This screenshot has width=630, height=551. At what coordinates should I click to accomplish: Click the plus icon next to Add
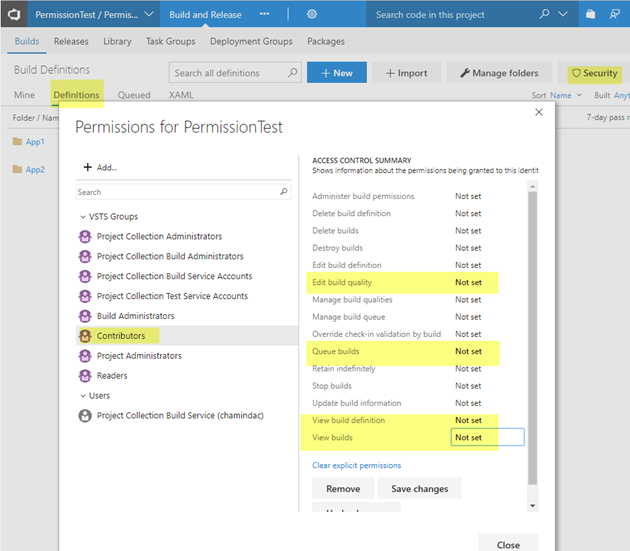(x=88, y=167)
